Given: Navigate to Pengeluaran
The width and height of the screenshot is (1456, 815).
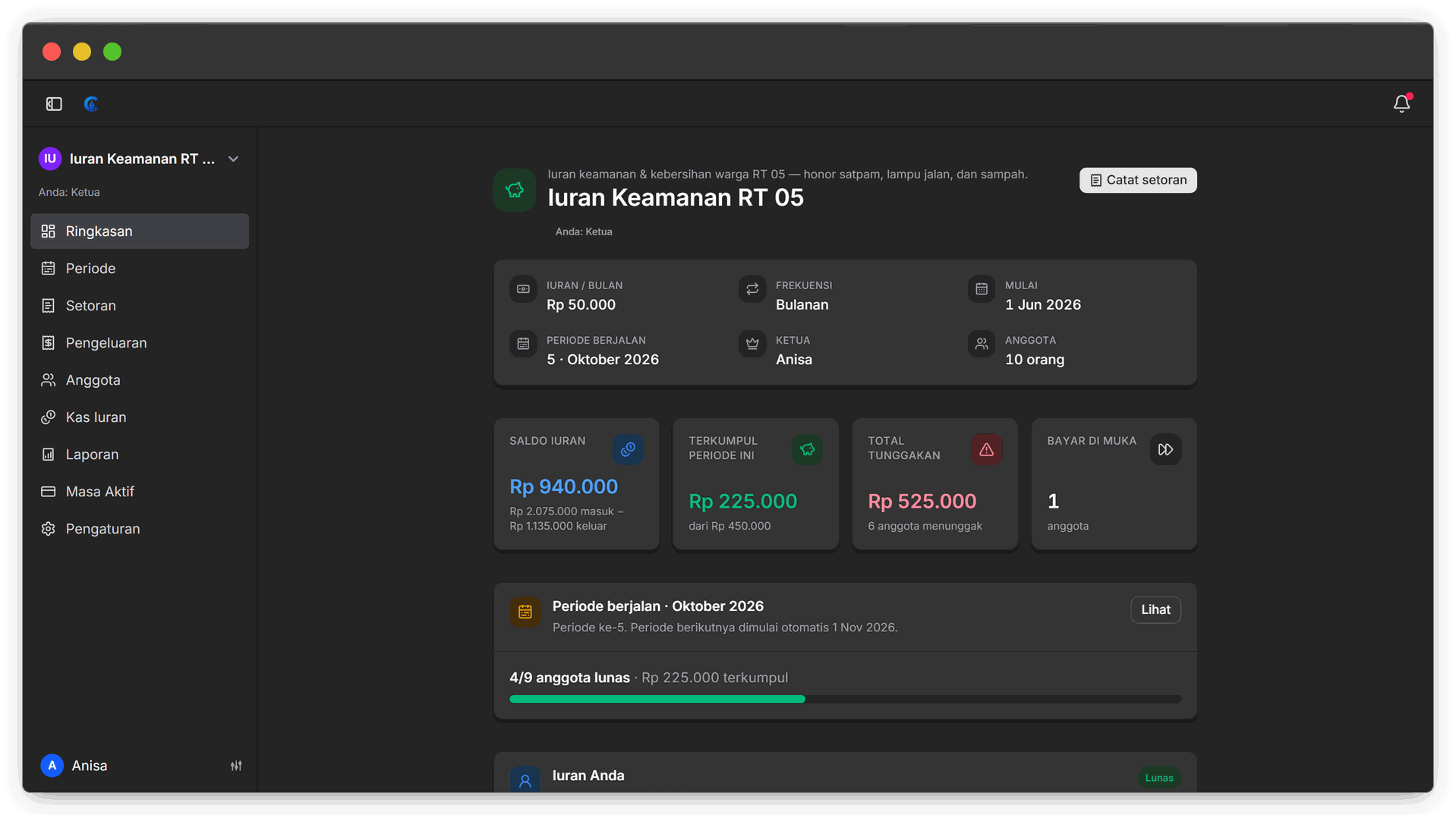Looking at the screenshot, I should (x=140, y=343).
